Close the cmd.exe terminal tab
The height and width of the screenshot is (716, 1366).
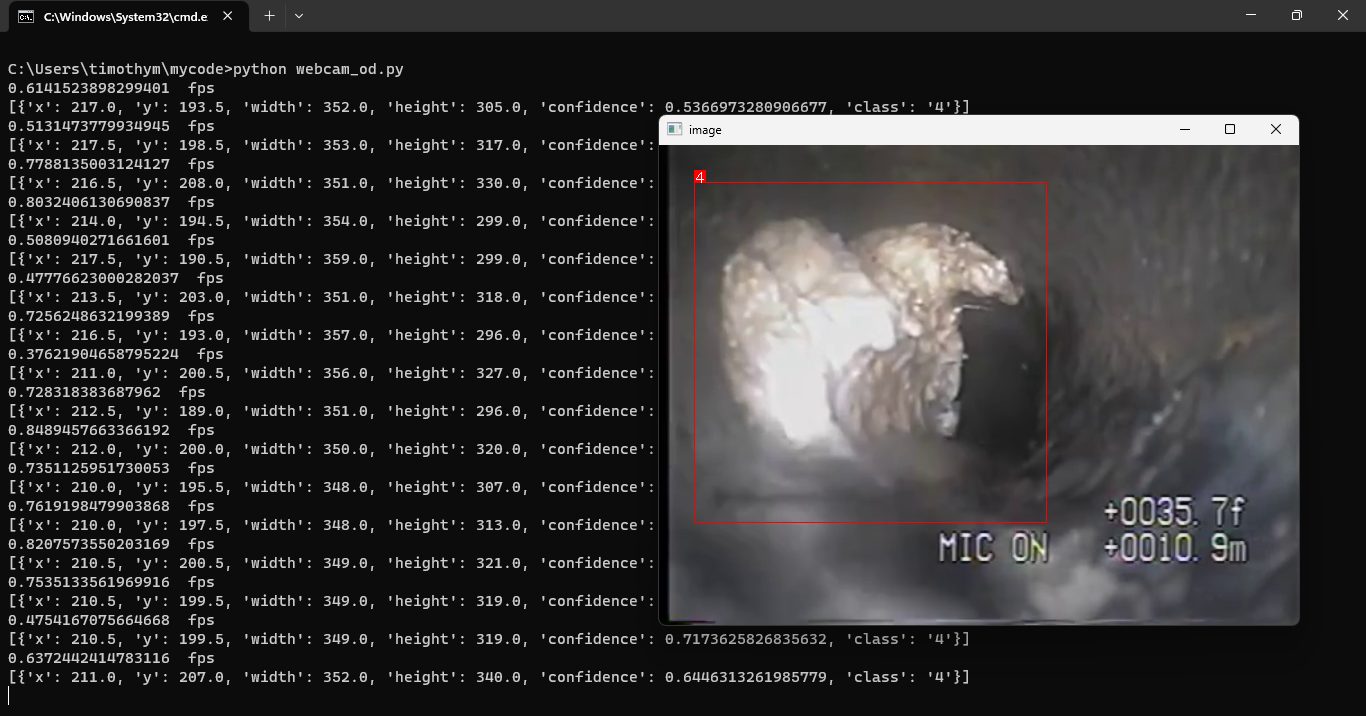(229, 16)
